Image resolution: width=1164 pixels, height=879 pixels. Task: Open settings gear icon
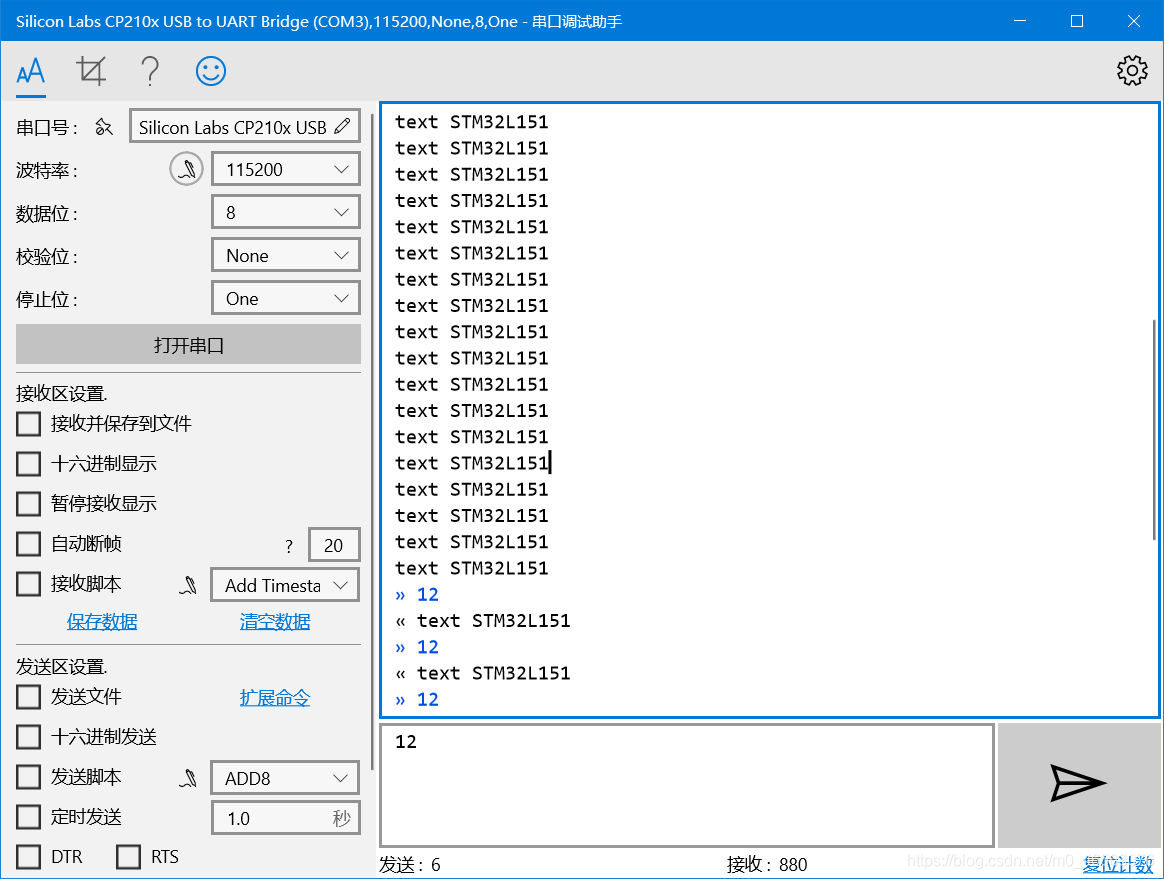(x=1132, y=71)
